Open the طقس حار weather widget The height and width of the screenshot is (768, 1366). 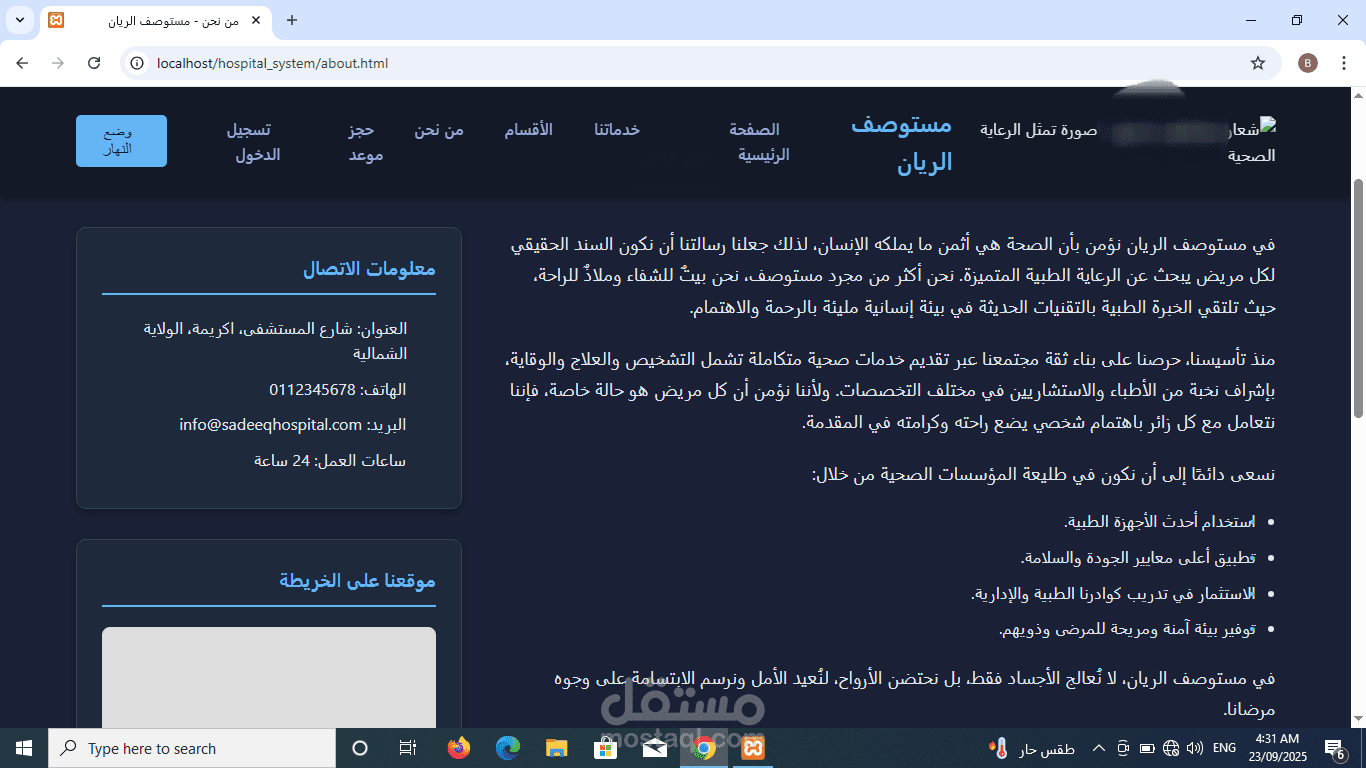[1031, 748]
